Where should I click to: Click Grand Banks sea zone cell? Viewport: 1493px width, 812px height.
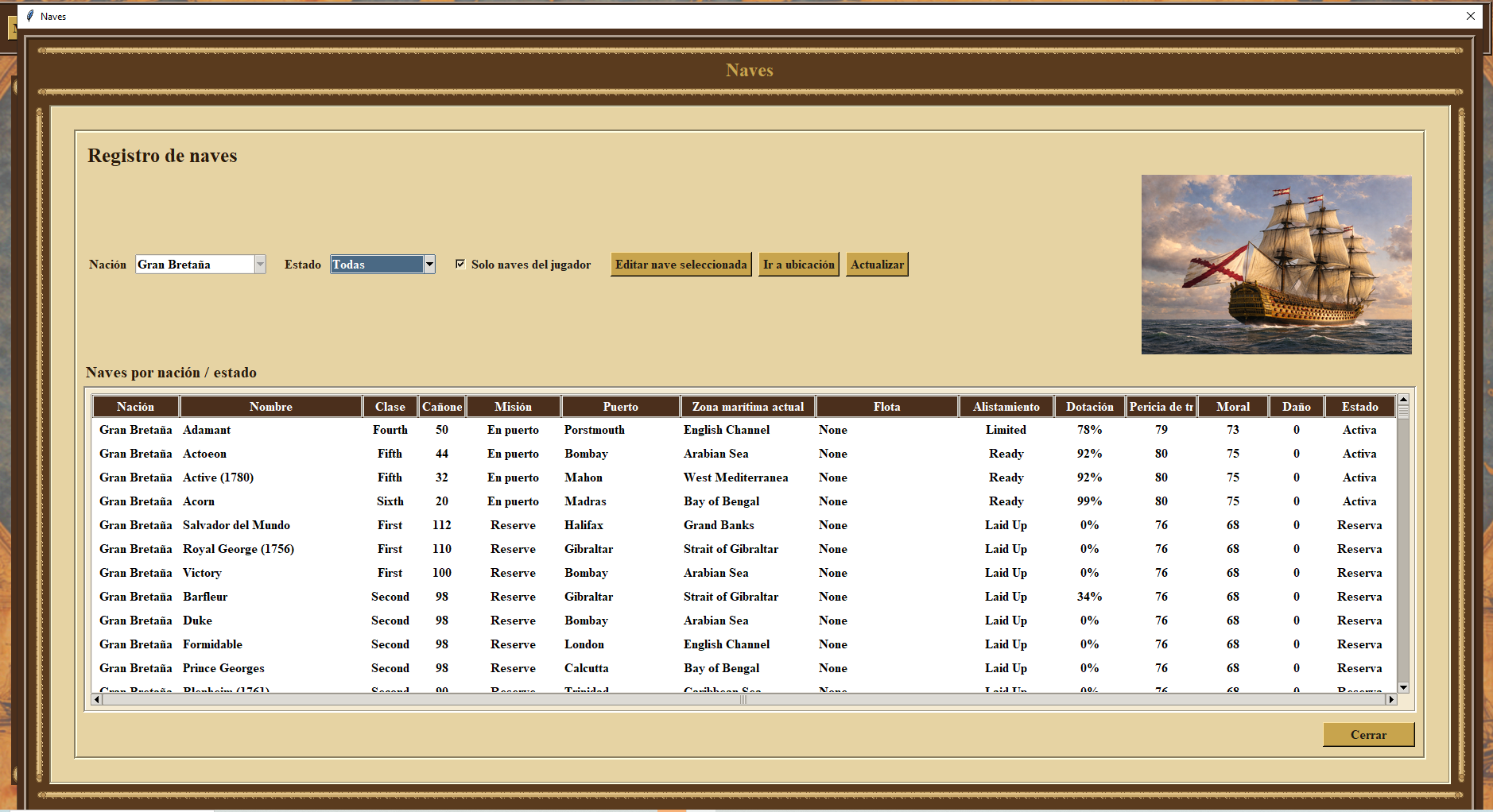point(719,525)
